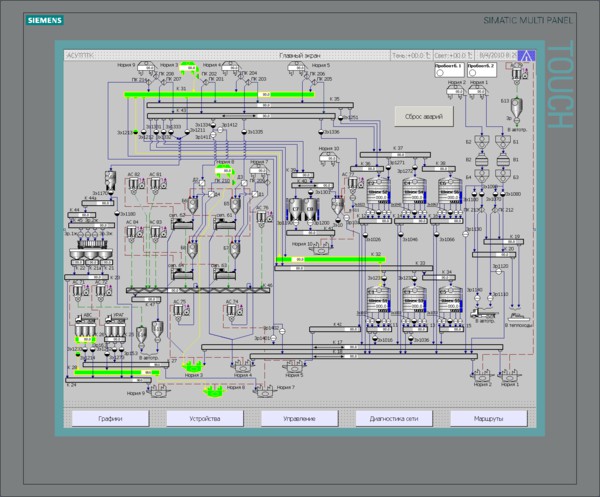Open Диагностика сети
Screen dimensions: 600x497
pos(394,419)
